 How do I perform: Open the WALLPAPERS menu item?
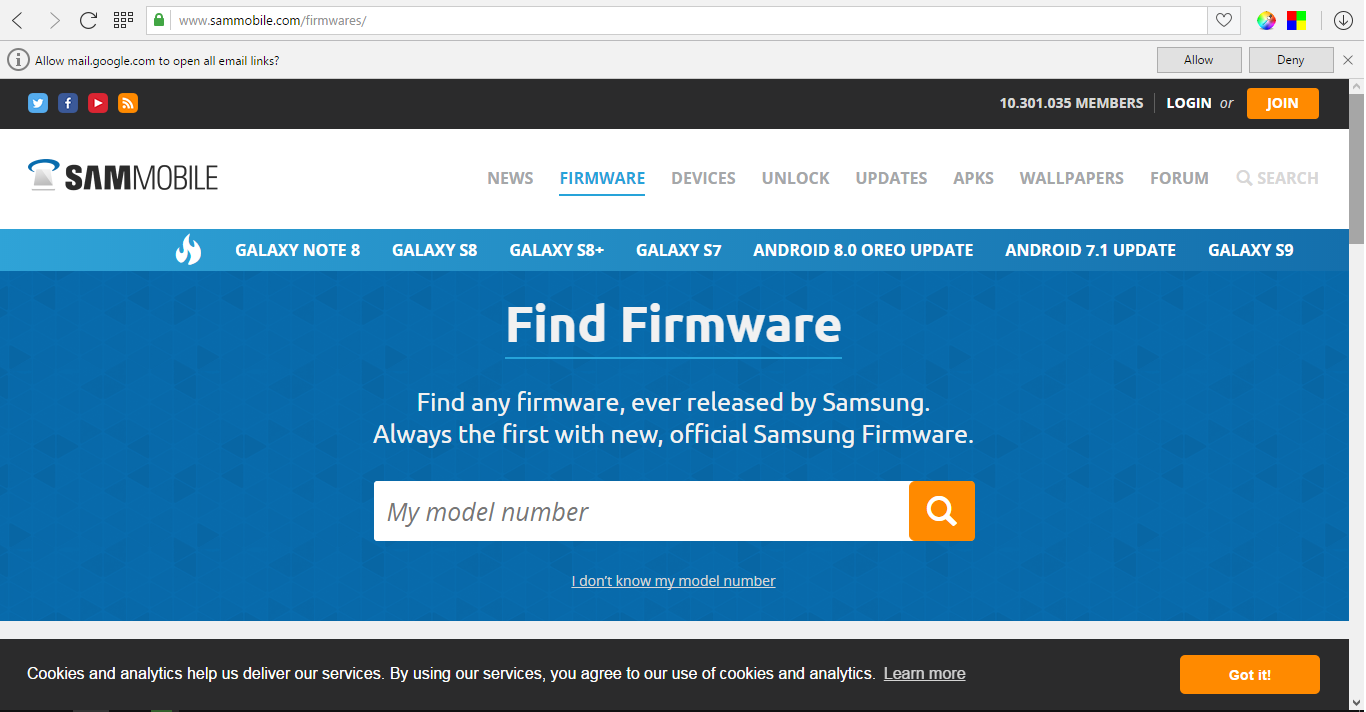pos(1071,178)
